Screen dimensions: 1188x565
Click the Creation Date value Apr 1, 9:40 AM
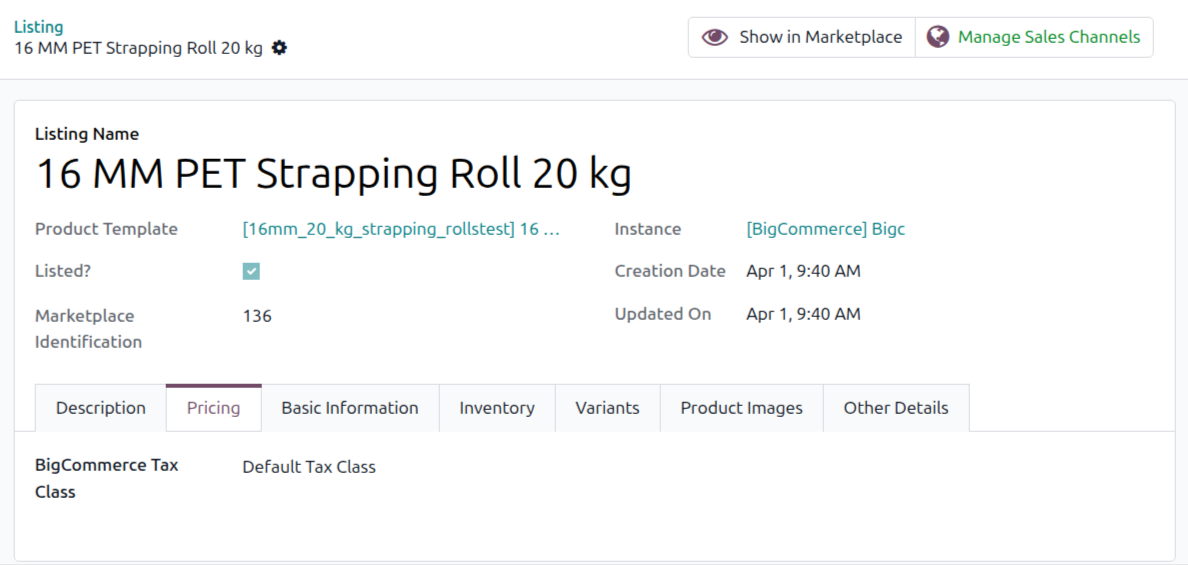click(x=803, y=271)
